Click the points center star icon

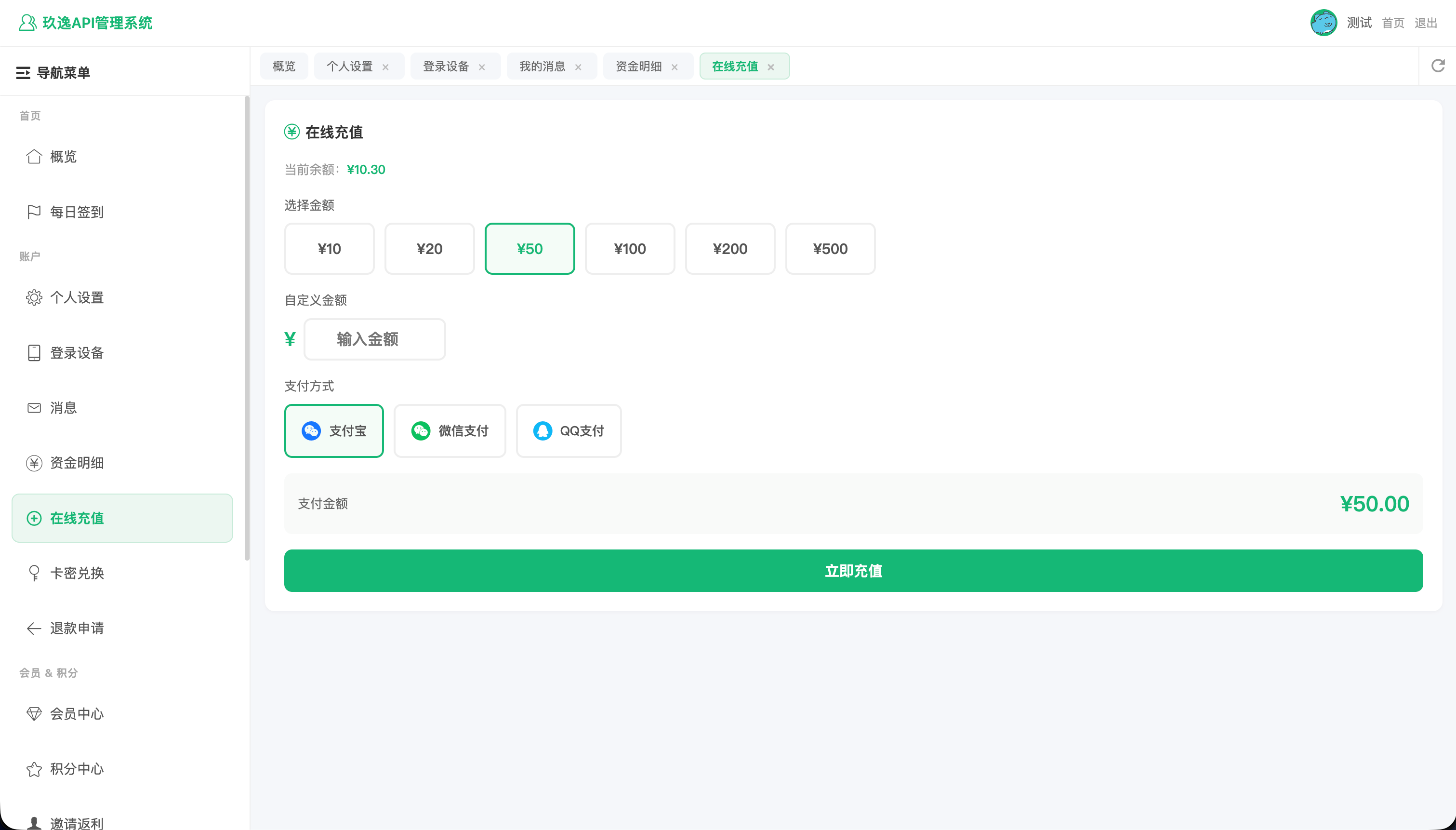(x=34, y=769)
